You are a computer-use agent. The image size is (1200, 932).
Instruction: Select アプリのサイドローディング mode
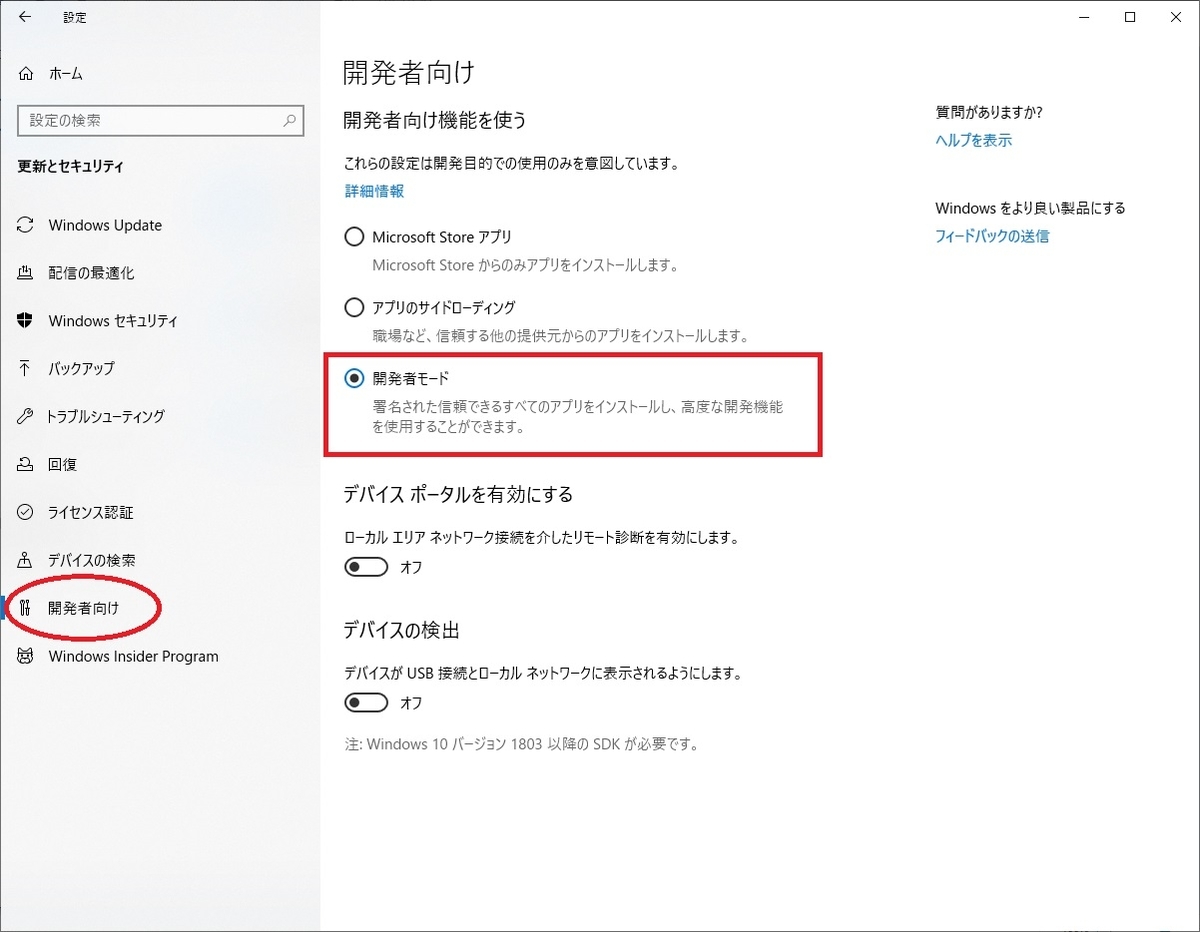(x=353, y=307)
